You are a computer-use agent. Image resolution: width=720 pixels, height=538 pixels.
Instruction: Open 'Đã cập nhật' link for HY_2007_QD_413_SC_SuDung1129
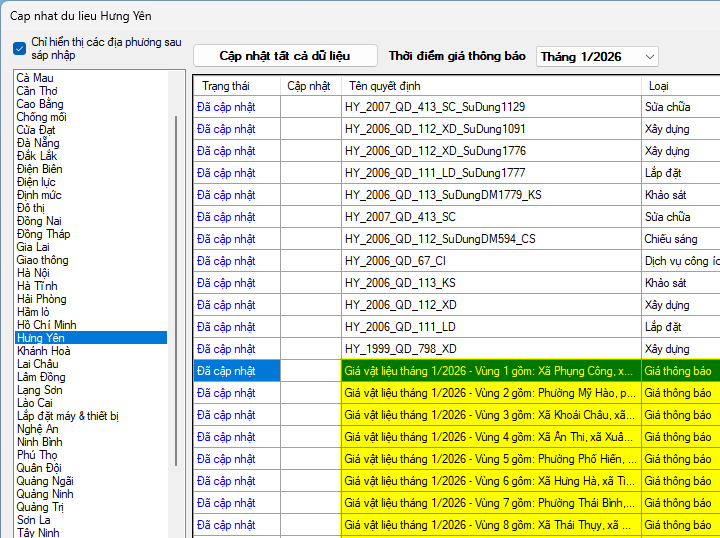click(226, 107)
